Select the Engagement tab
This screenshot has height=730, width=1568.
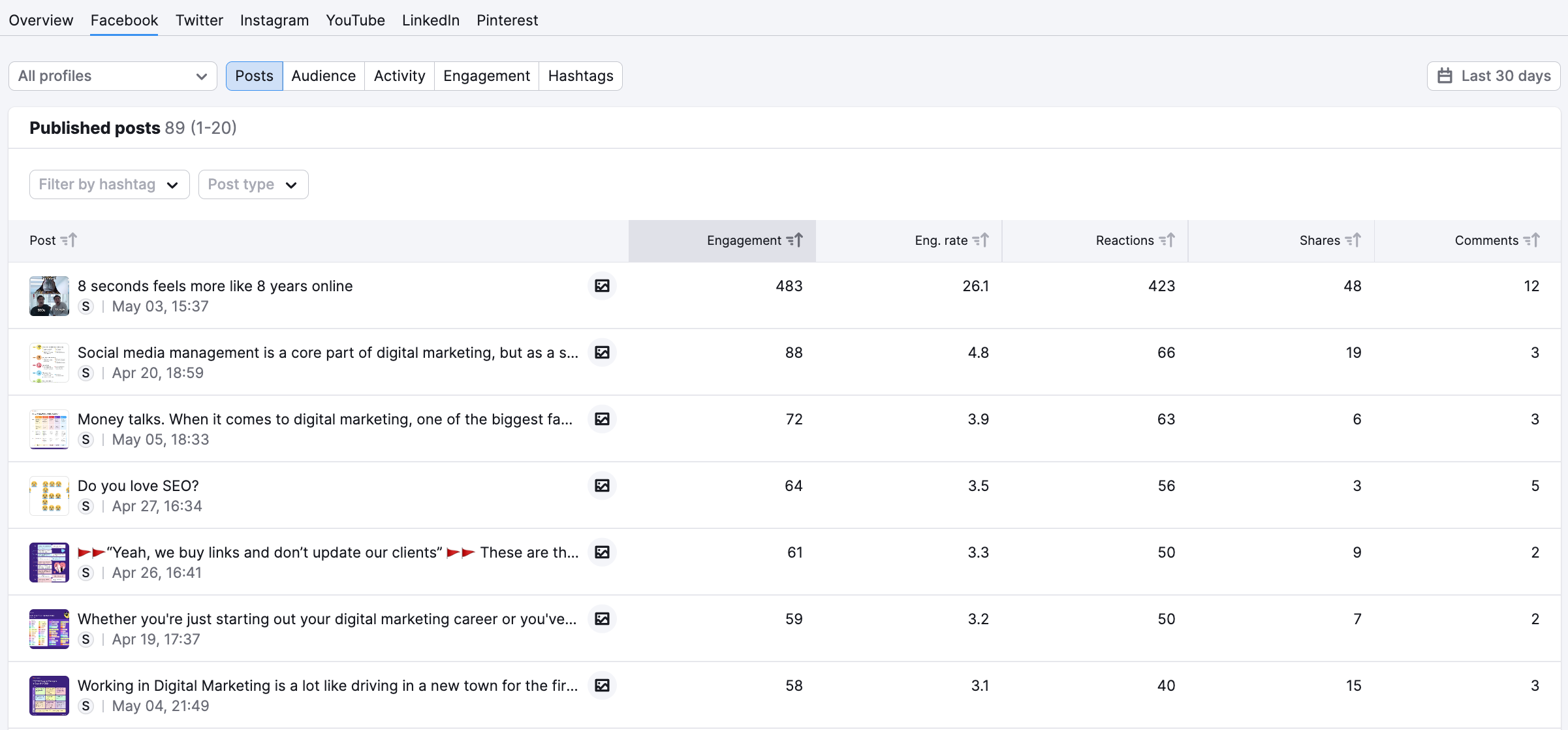487,75
